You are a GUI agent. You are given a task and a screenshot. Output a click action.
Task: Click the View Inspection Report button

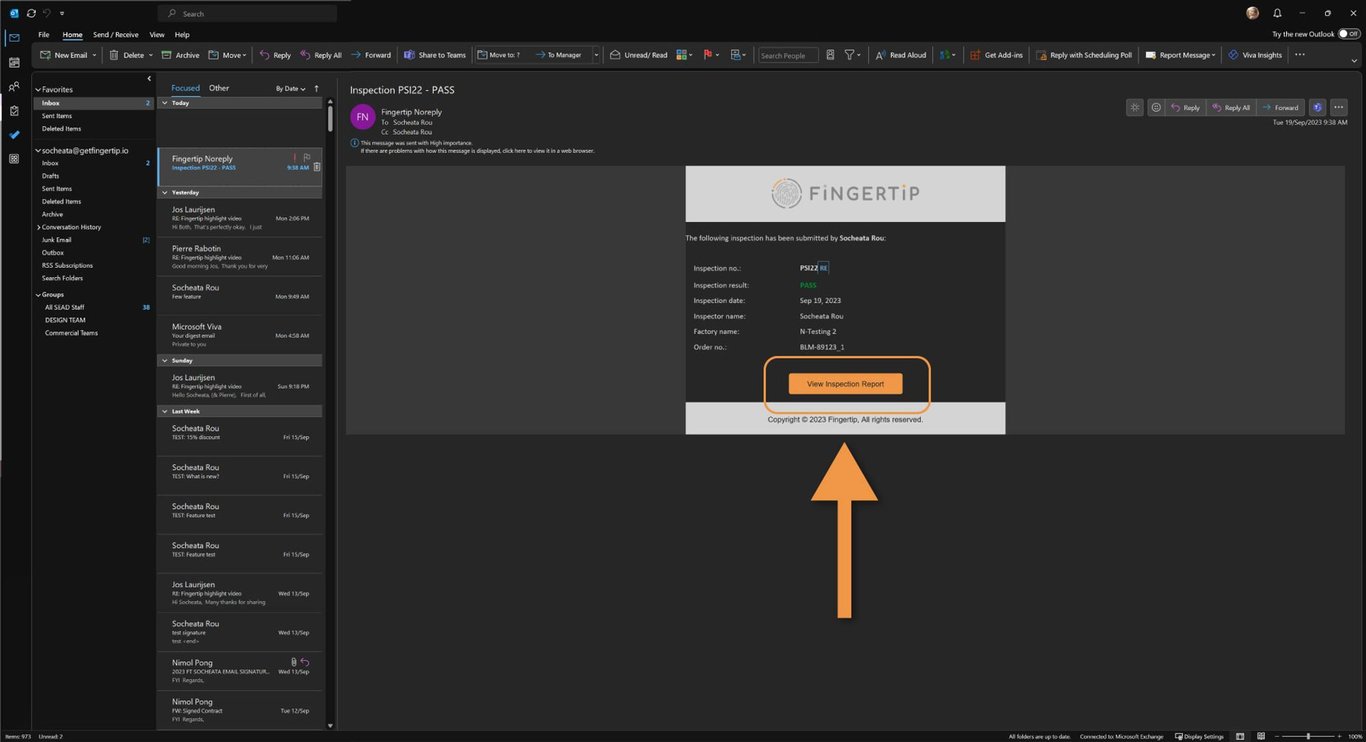[845, 383]
